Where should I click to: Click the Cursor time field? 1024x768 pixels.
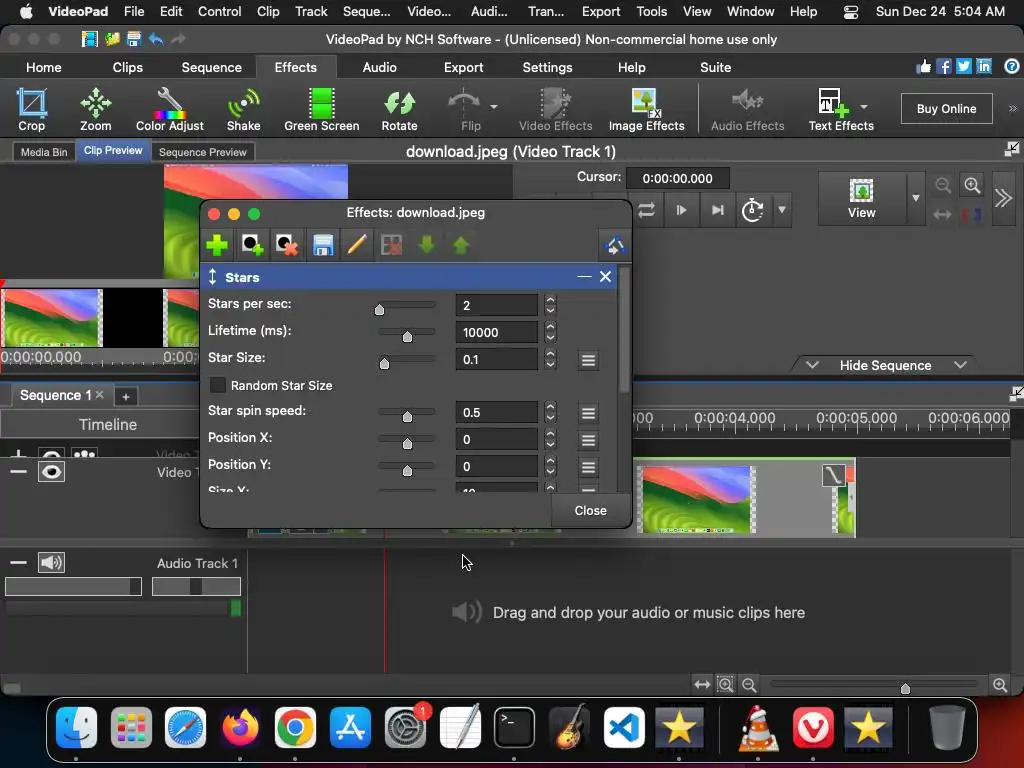[x=677, y=178]
